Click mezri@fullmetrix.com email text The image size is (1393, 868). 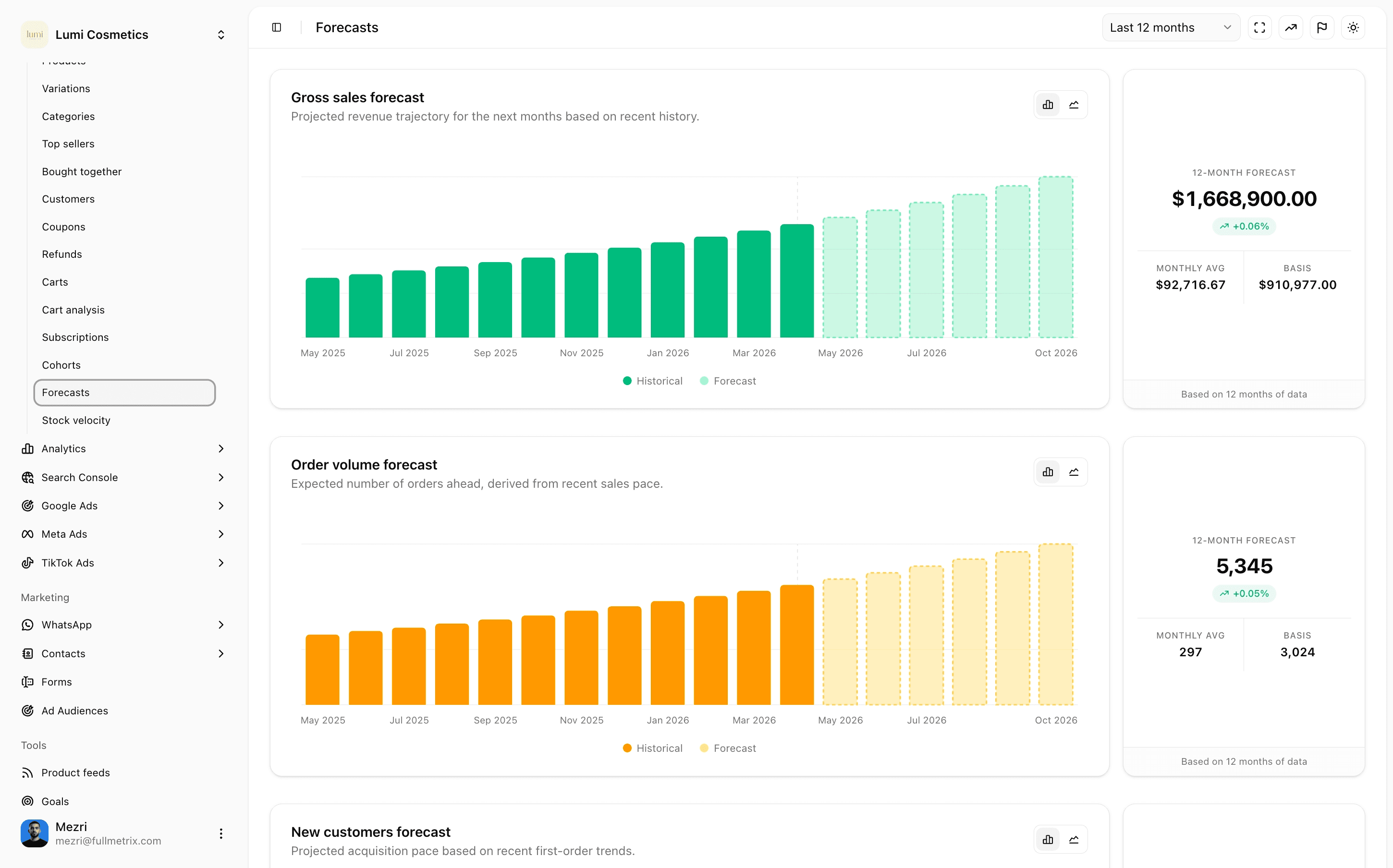tap(109, 841)
